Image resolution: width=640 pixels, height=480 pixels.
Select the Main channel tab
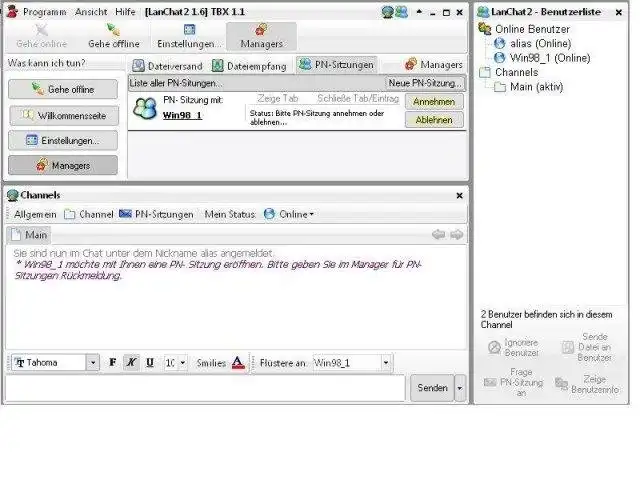(x=29, y=235)
